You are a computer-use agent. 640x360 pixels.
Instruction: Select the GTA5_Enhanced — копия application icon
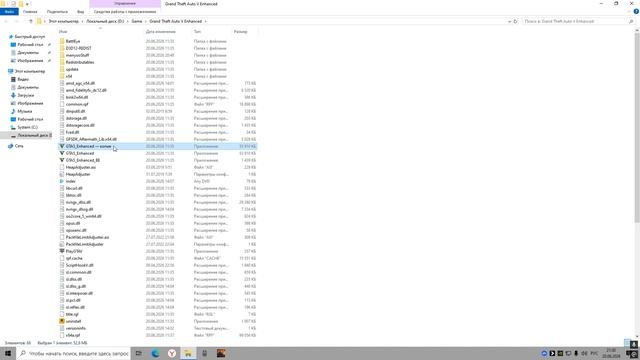click(x=62, y=146)
